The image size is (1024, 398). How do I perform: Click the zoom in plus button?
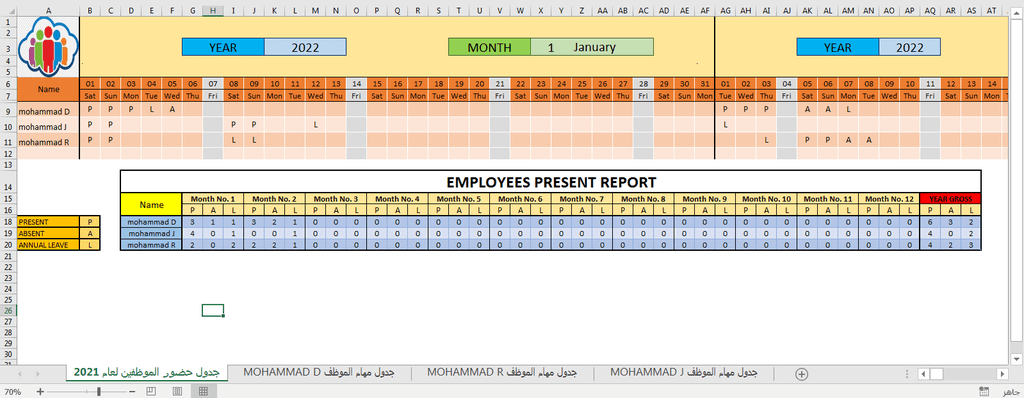(40, 391)
